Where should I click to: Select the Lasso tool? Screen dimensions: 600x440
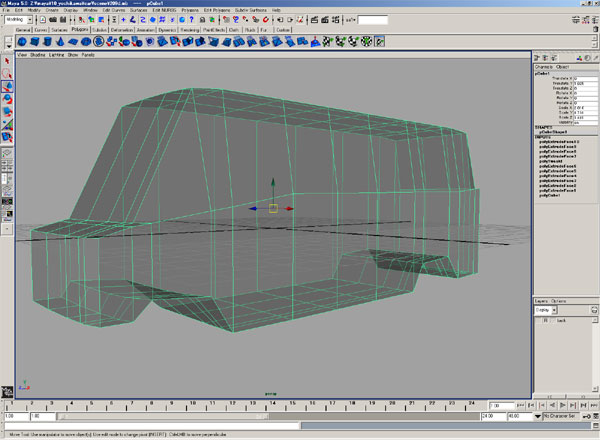(x=7, y=74)
